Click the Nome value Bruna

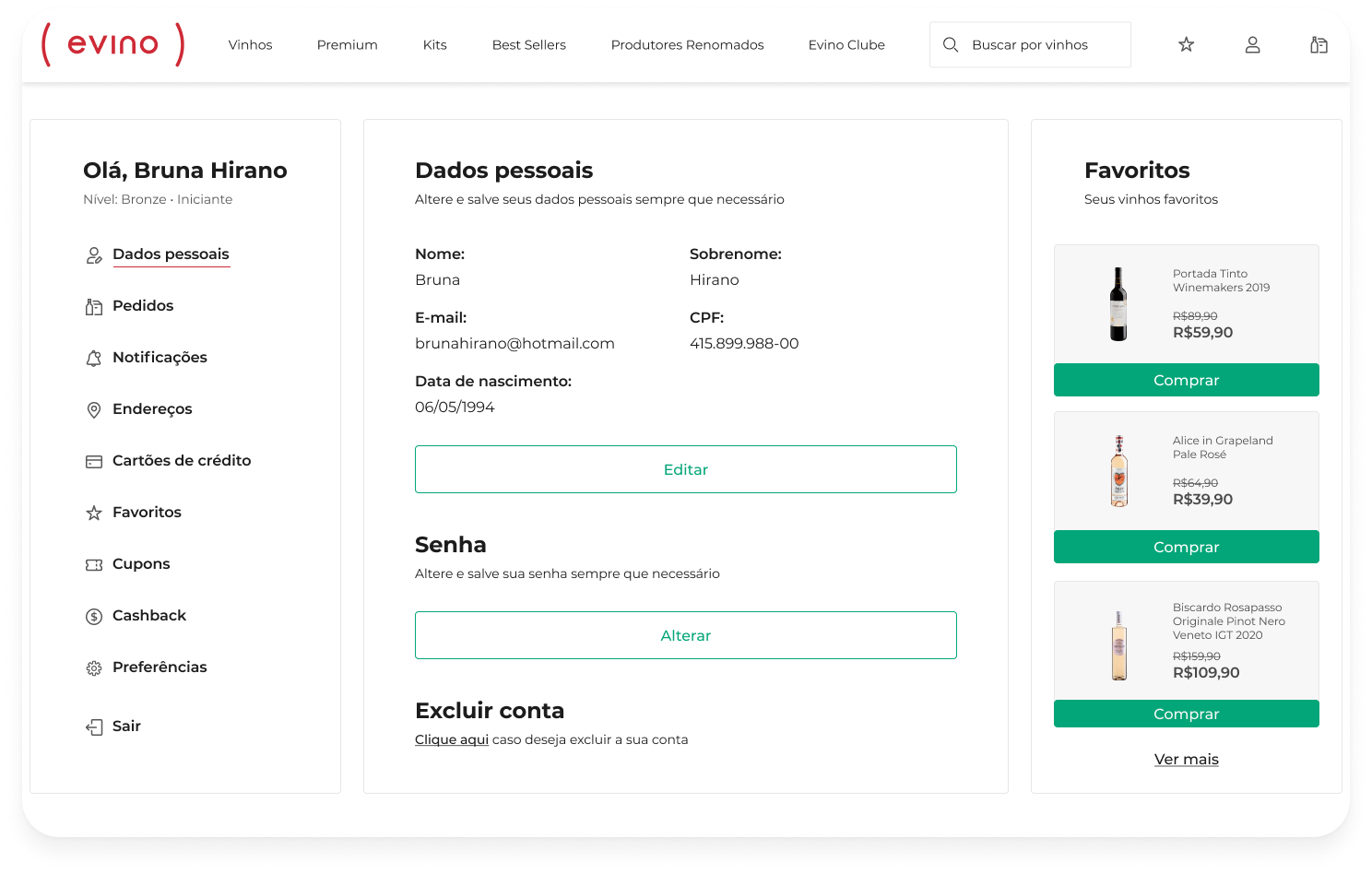tap(437, 279)
